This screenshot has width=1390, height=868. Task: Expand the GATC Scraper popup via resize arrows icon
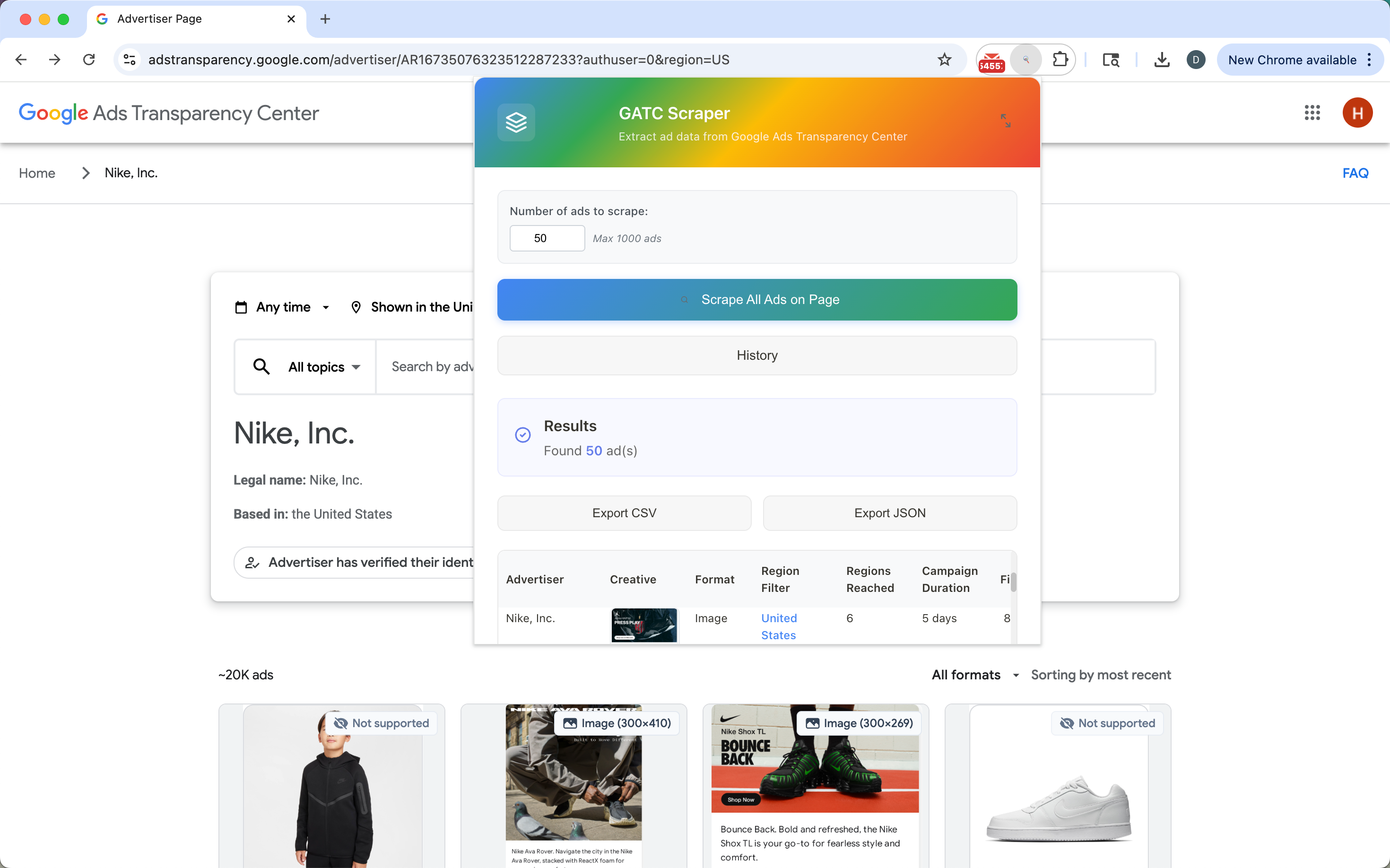pyautogui.click(x=1005, y=120)
